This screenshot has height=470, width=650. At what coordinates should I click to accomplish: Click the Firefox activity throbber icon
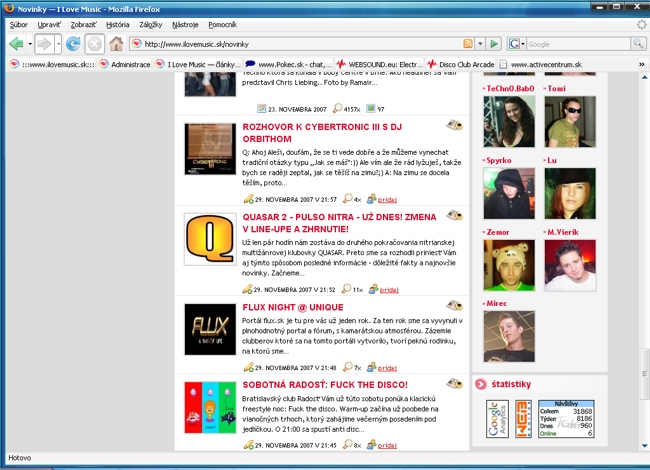[x=642, y=24]
